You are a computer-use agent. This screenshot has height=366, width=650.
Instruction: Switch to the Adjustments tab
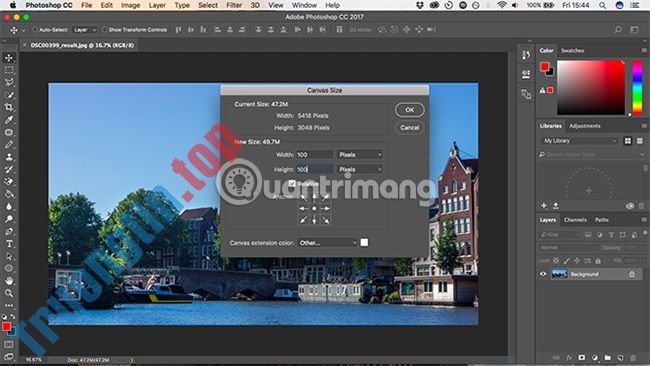[x=585, y=126]
